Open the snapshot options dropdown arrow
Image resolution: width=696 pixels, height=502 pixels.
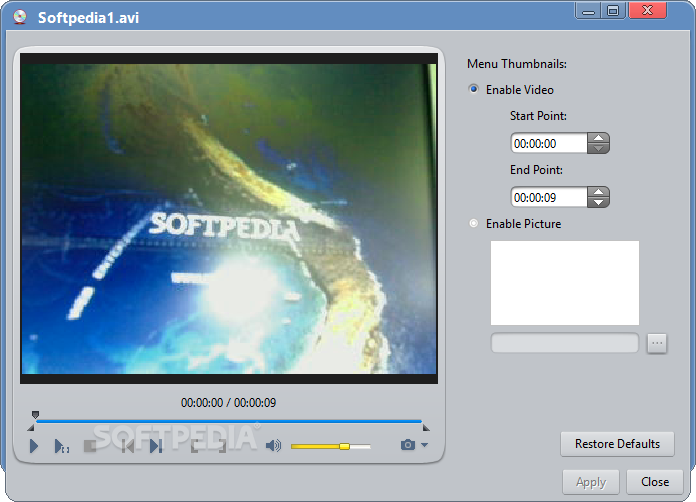(424, 445)
